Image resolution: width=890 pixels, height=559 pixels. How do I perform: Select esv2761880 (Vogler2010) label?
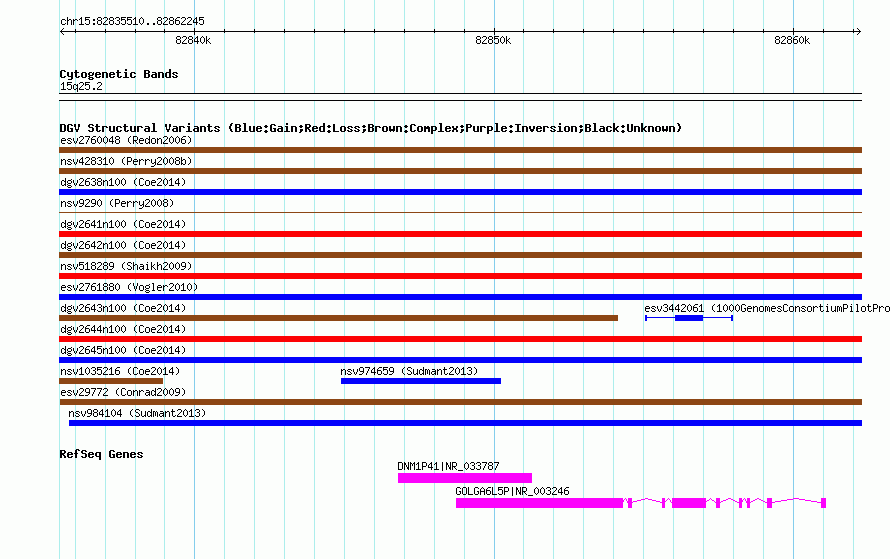pyautogui.click(x=129, y=287)
